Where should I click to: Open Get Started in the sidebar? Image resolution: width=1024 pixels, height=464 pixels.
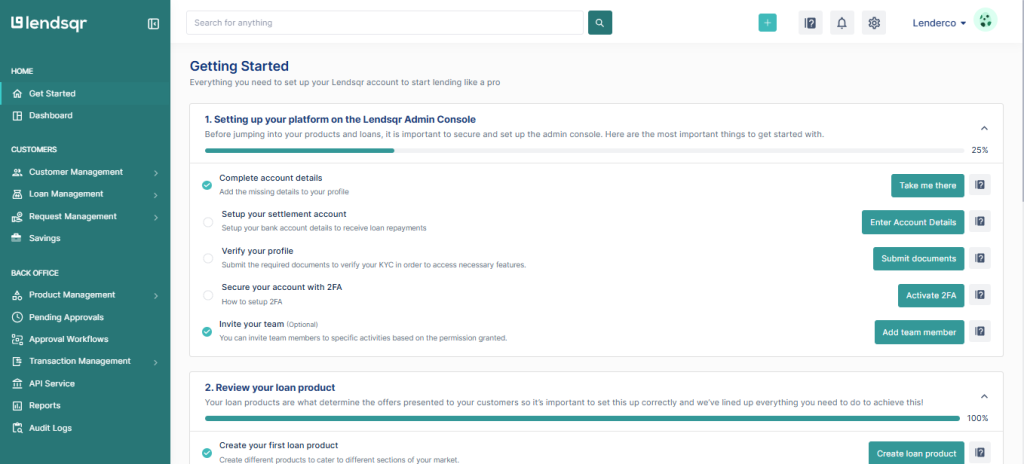tap(85, 93)
